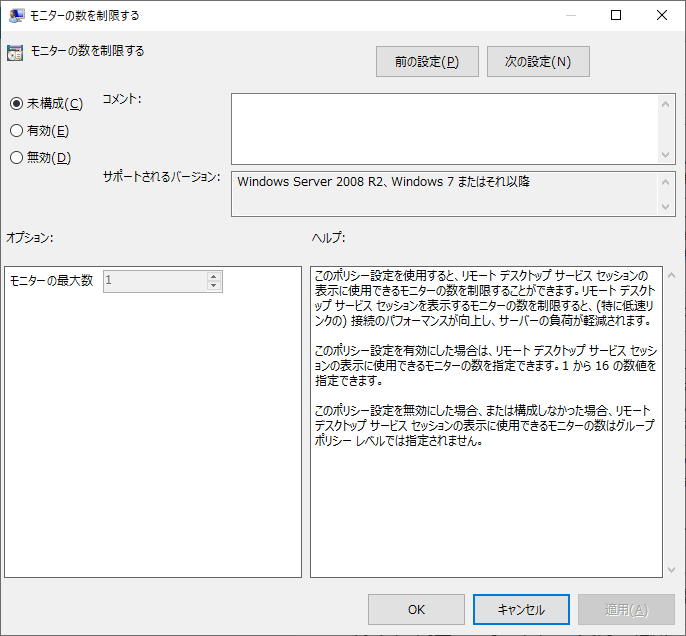Click the help paragraph about 無効にした場合

[485, 425]
